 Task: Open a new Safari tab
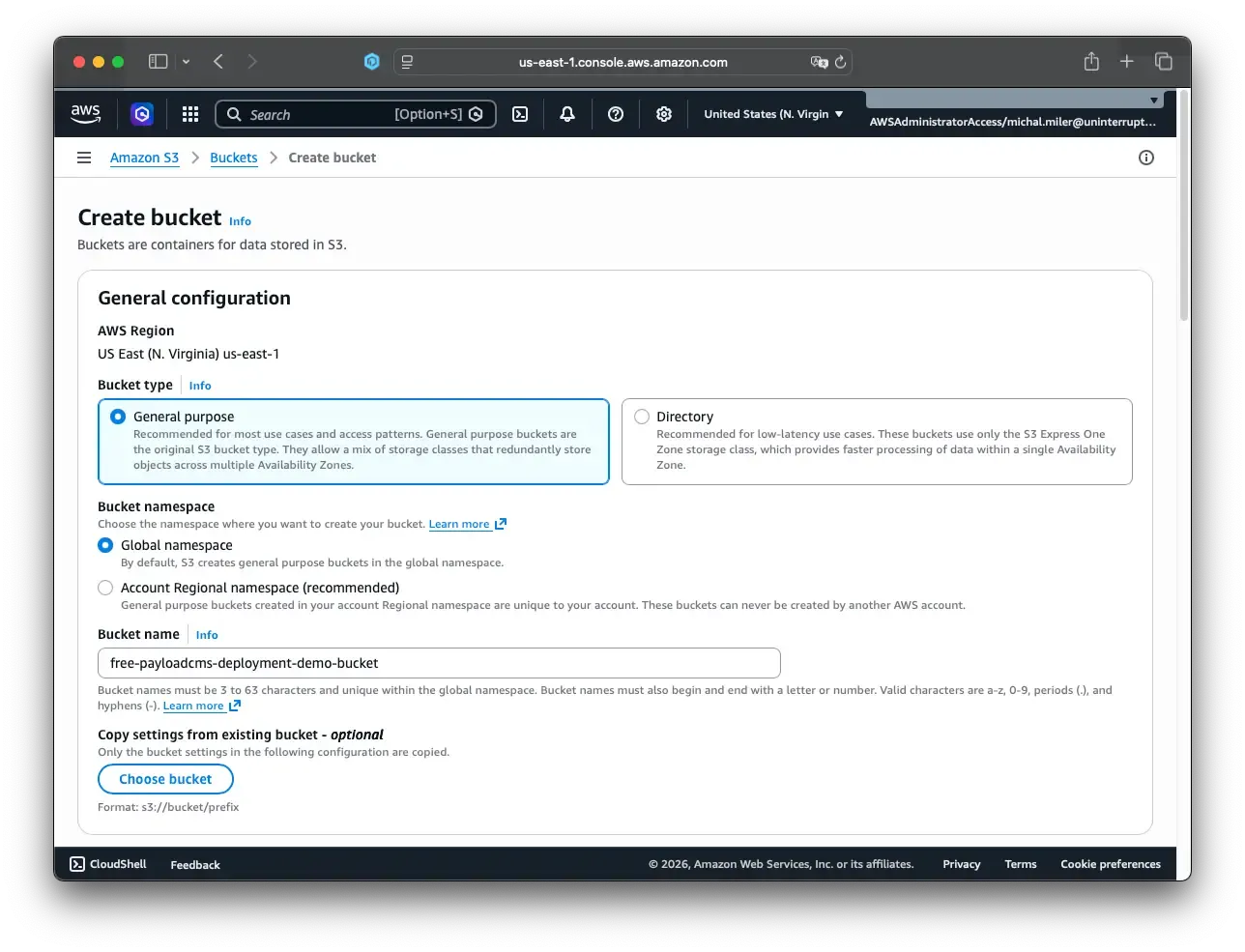click(x=1127, y=62)
